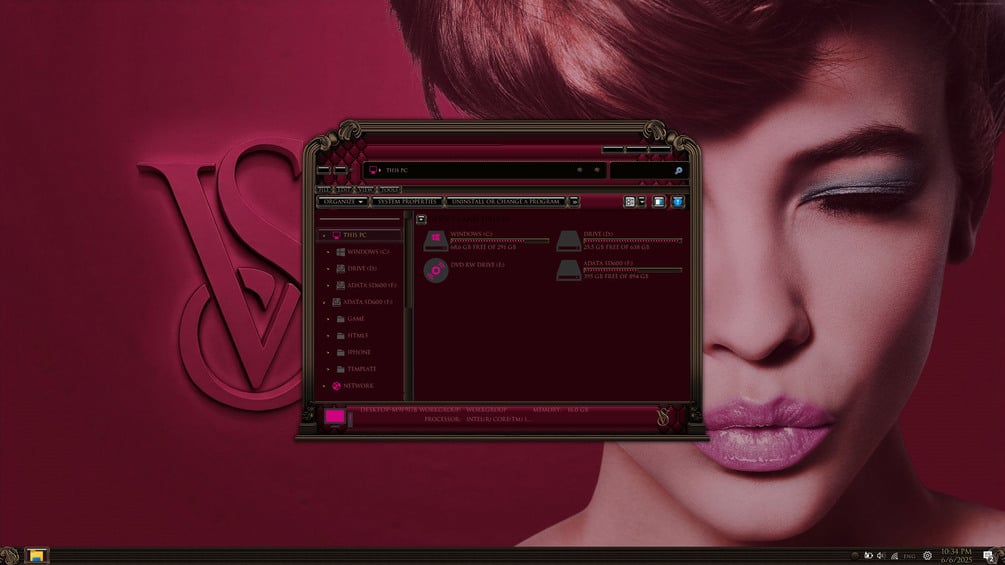Open address bar history dropdown
Screen dimensions: 1005x565
tap(580, 170)
